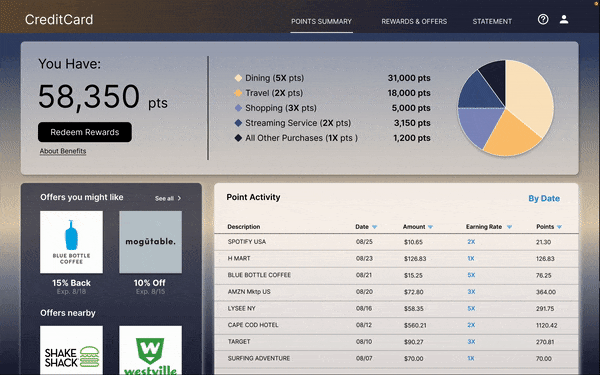The image size is (600, 375).
Task: Click the 10% Off offer label
Action: pyautogui.click(x=150, y=283)
